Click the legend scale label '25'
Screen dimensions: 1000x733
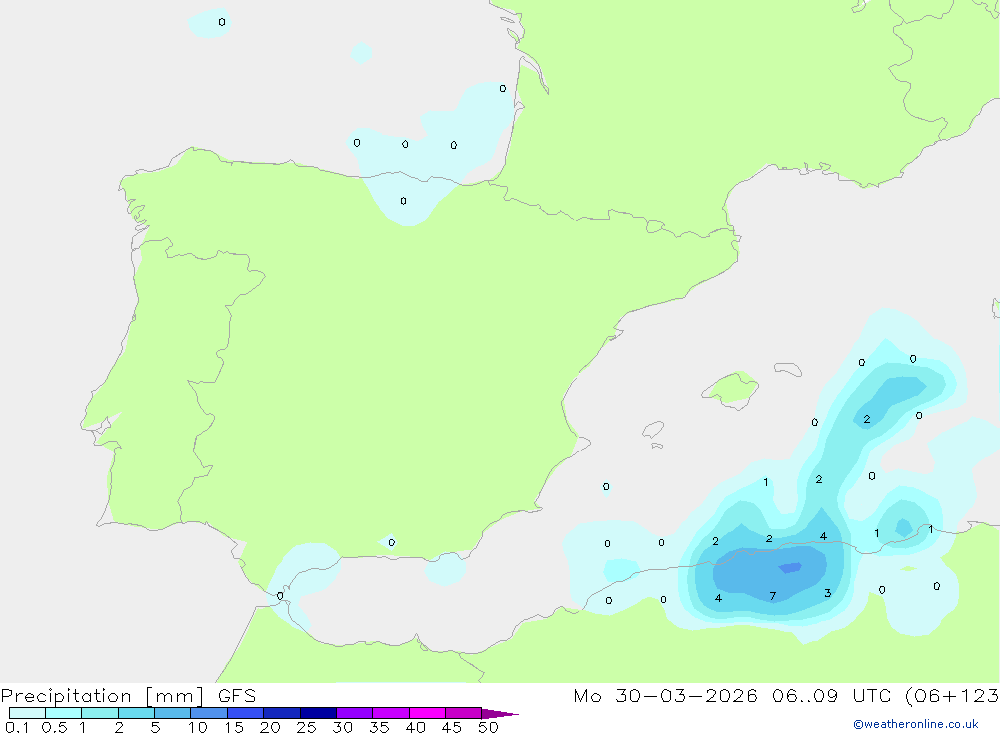(306, 727)
